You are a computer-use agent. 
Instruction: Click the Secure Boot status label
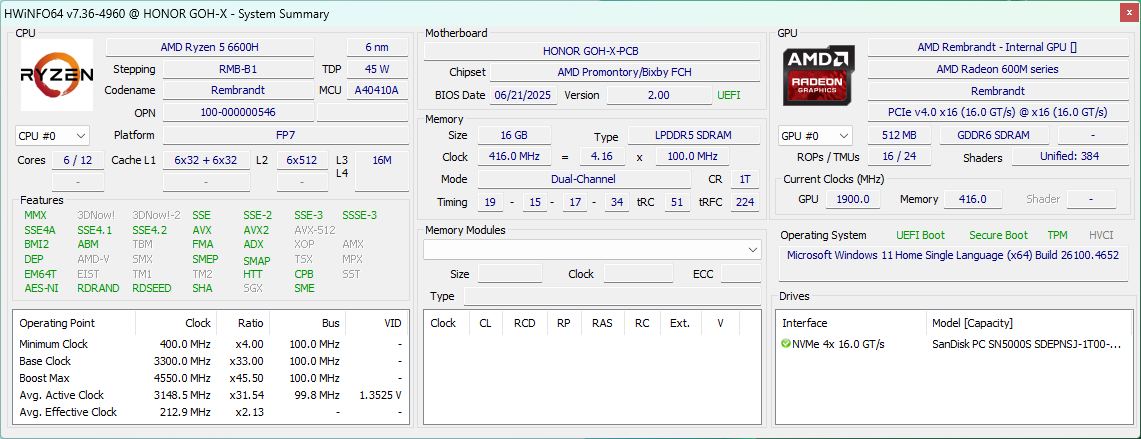click(998, 235)
